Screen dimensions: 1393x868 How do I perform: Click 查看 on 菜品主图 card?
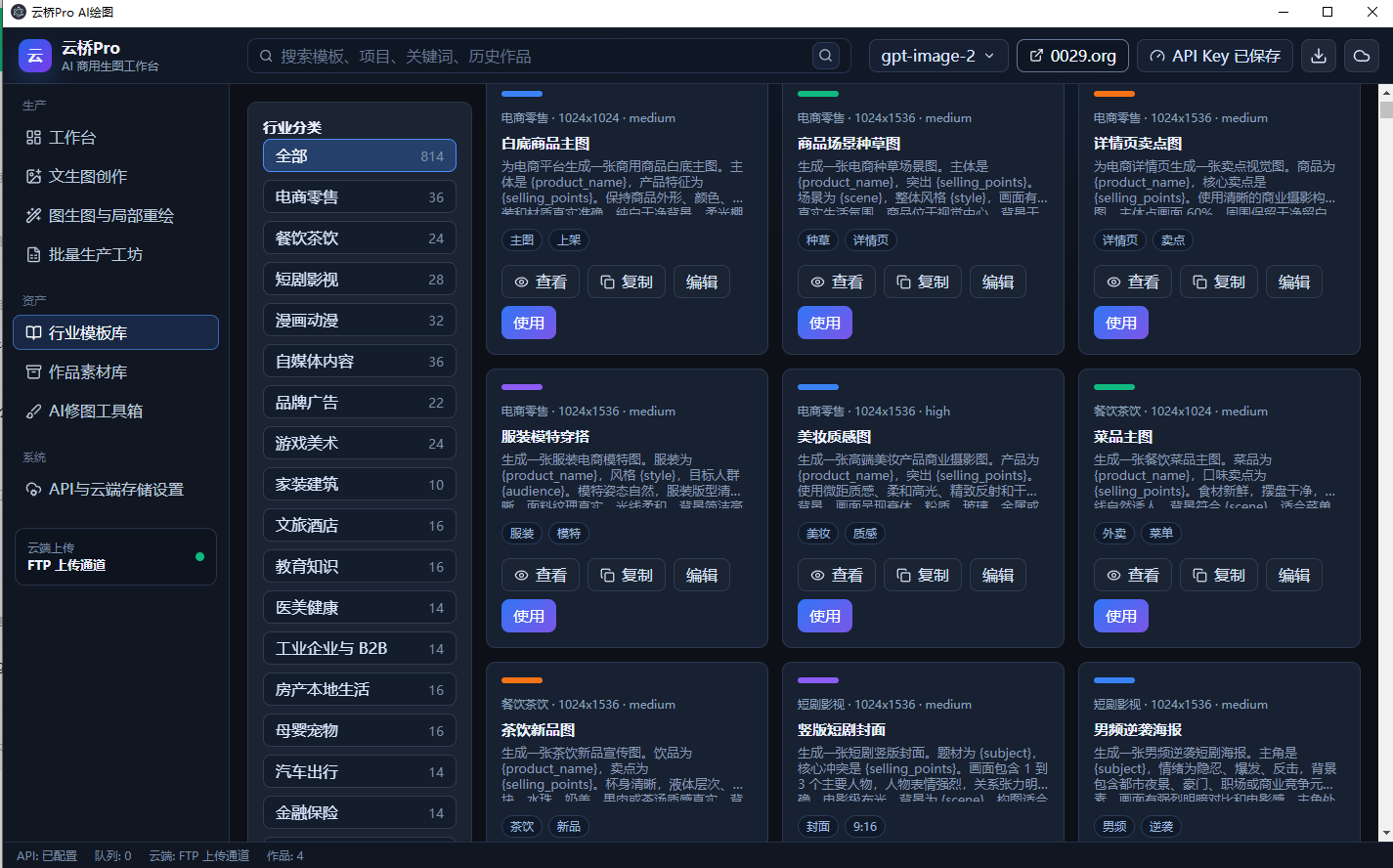(1133, 575)
